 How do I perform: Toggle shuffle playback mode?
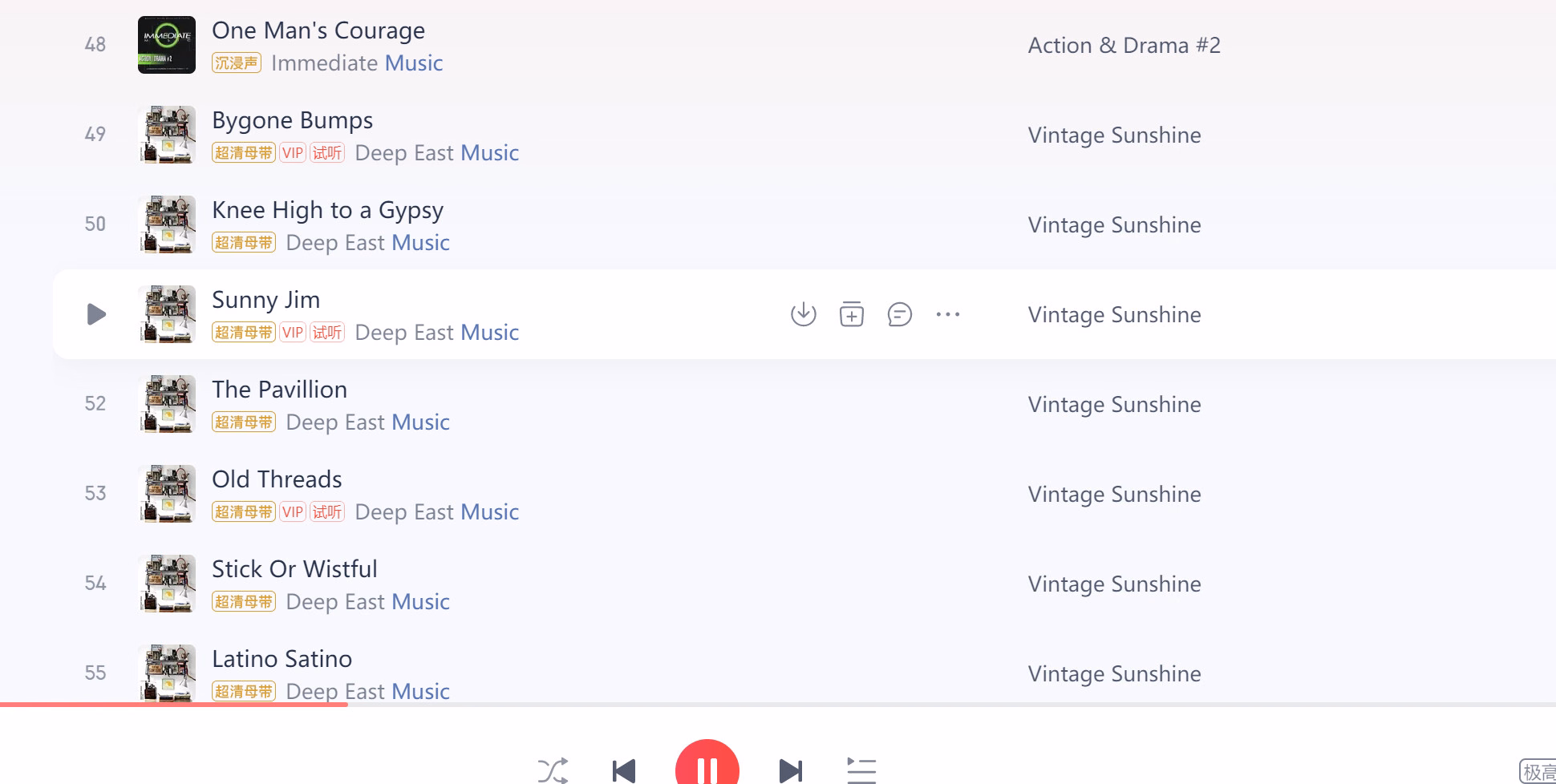(x=553, y=770)
